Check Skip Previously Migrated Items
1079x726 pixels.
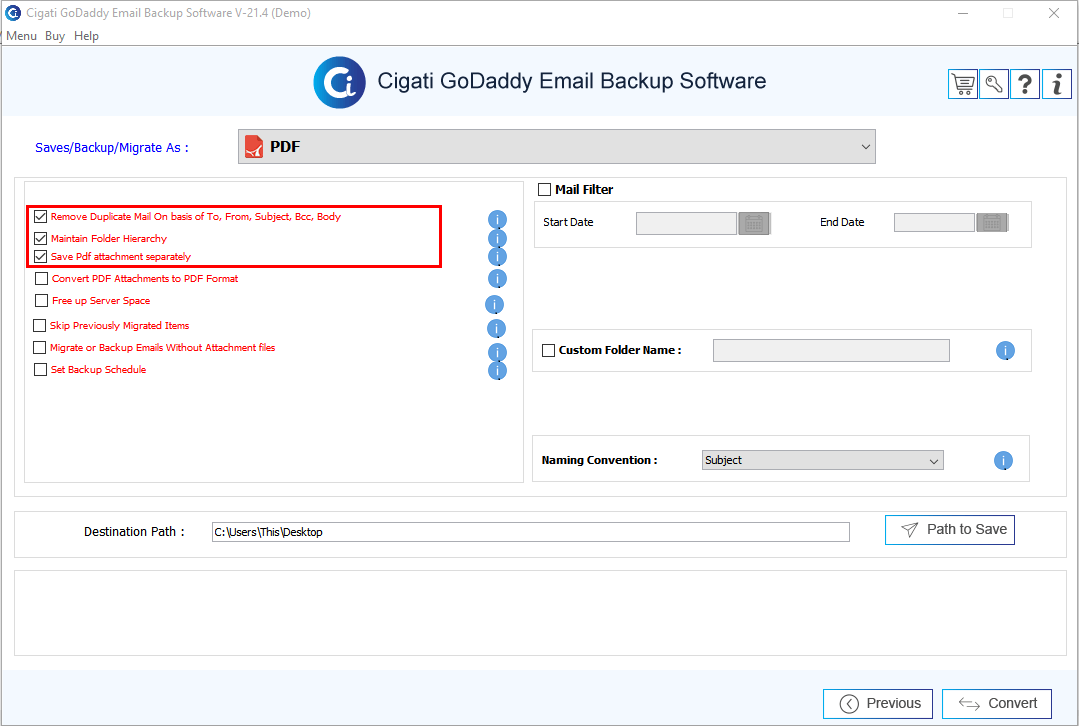(x=39, y=325)
